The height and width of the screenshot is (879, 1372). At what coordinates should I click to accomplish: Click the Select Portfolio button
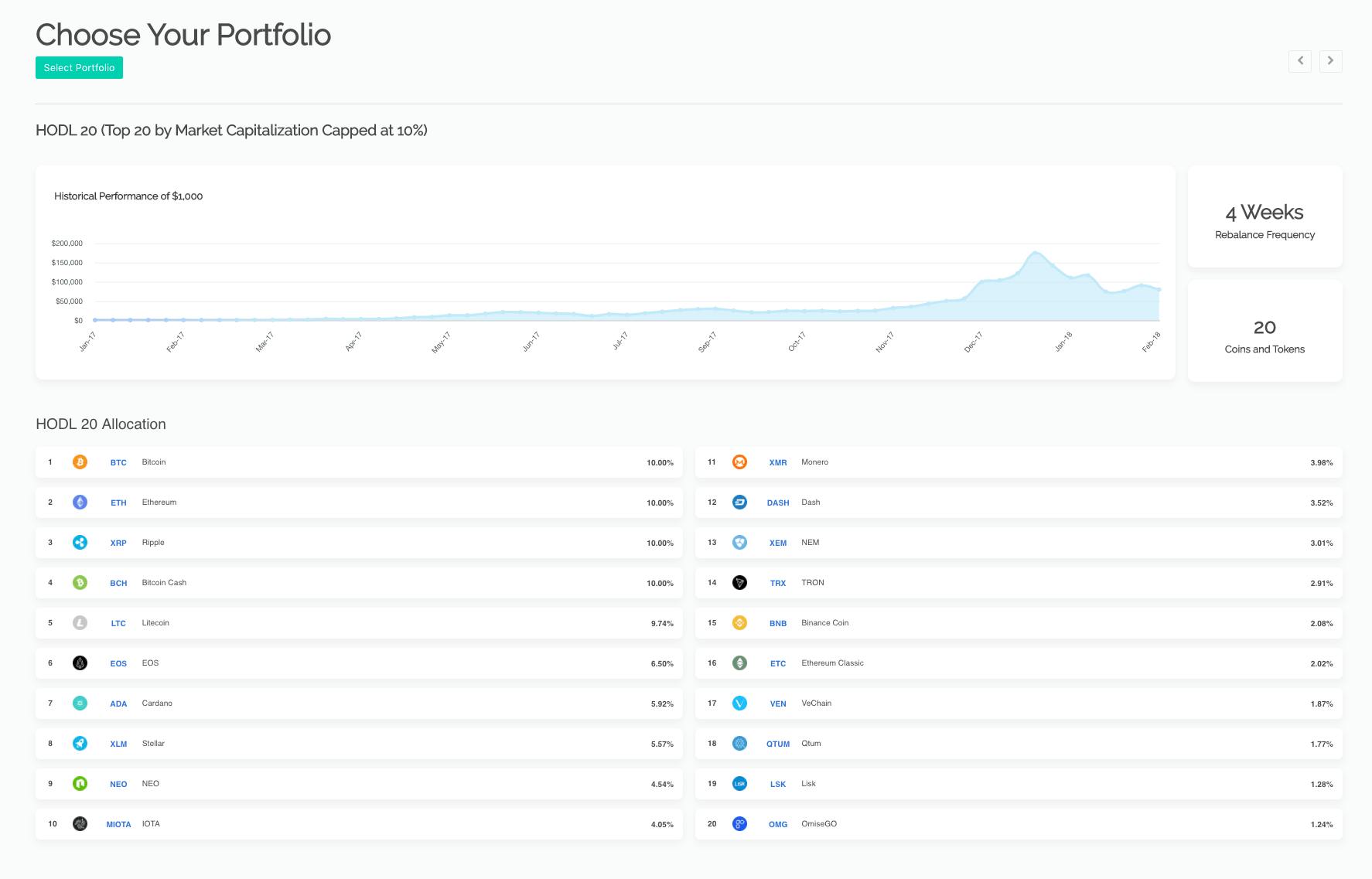point(79,68)
